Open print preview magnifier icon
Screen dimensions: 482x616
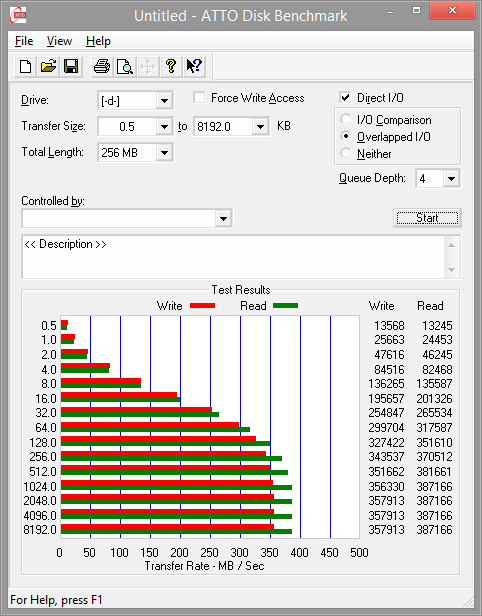[x=125, y=66]
